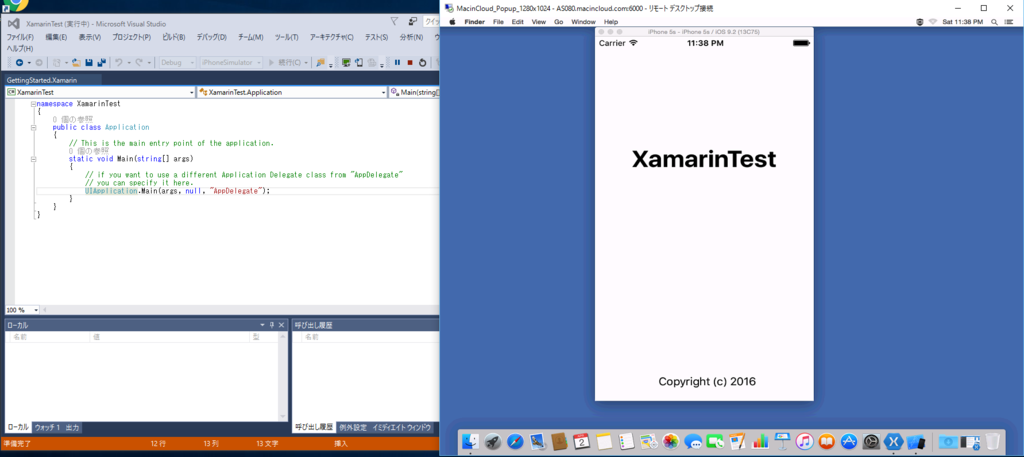Image resolution: width=1024 pixels, height=457 pixels.
Task: Open the ビルド(B) menu
Action: [173, 37]
